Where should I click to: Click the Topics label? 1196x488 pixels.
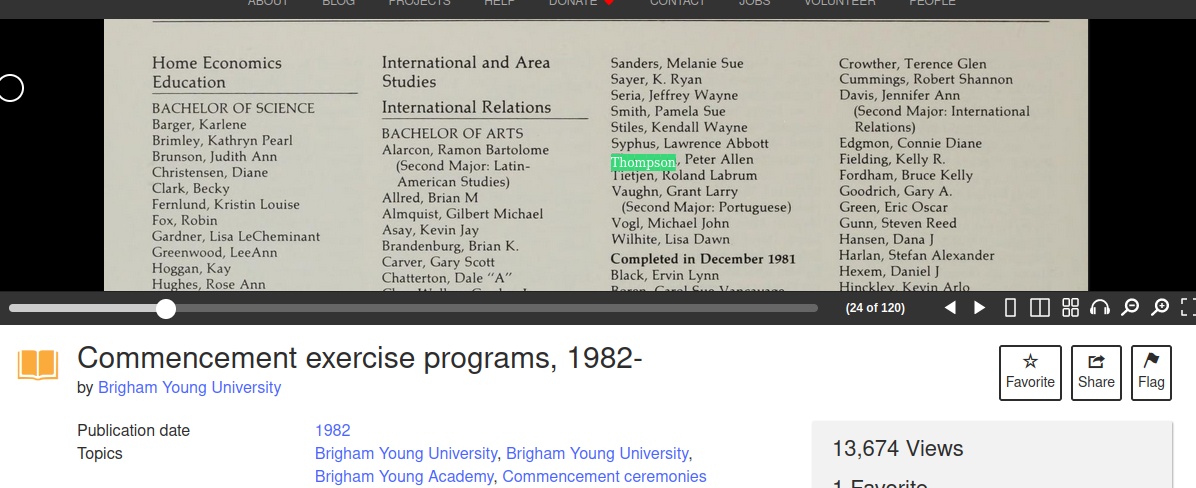point(100,454)
